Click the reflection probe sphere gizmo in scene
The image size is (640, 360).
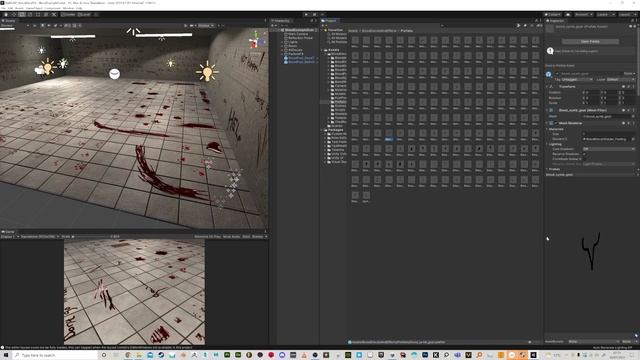click(x=115, y=74)
